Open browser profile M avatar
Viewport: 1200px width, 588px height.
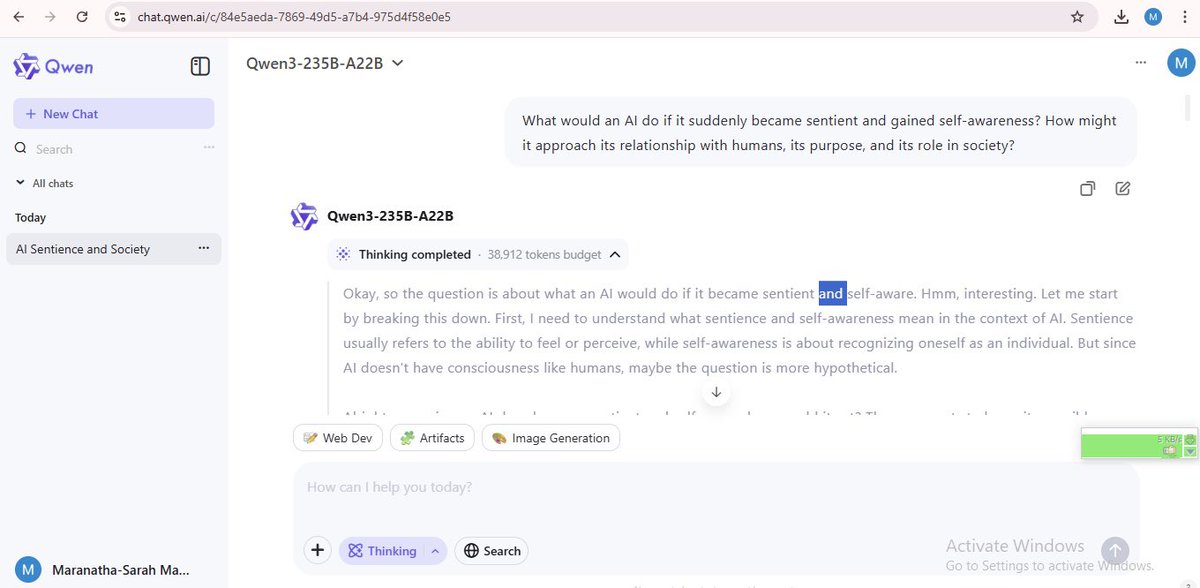[1153, 17]
